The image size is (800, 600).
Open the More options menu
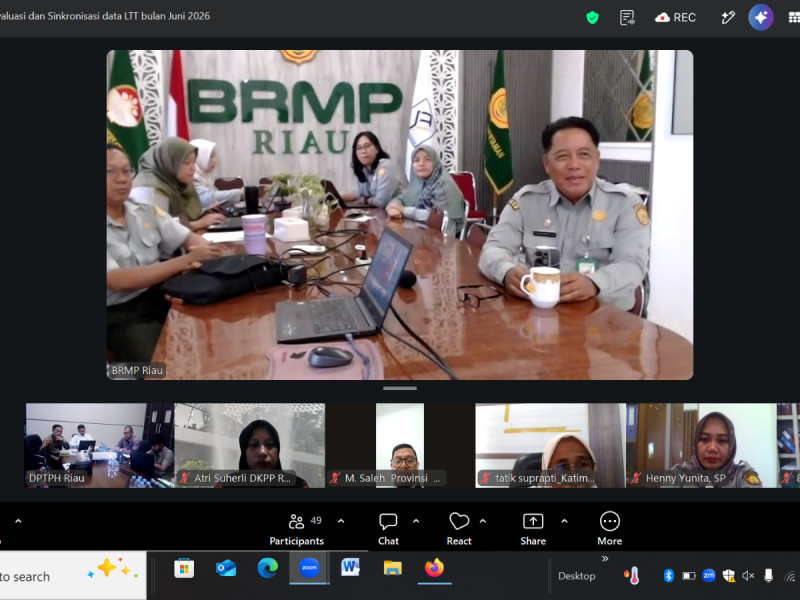tap(610, 530)
